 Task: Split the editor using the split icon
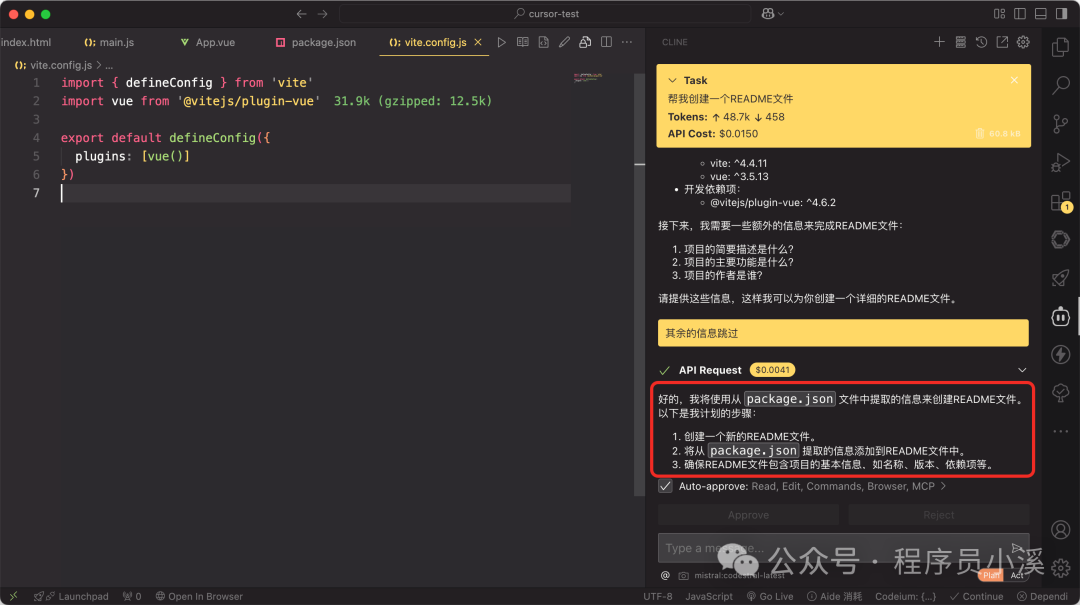pyautogui.click(x=606, y=42)
